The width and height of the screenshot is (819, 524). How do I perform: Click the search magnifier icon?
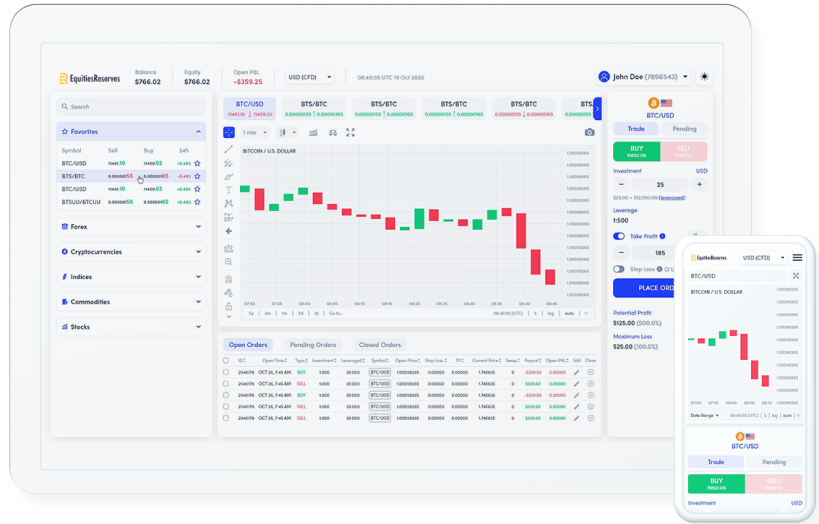coord(65,107)
